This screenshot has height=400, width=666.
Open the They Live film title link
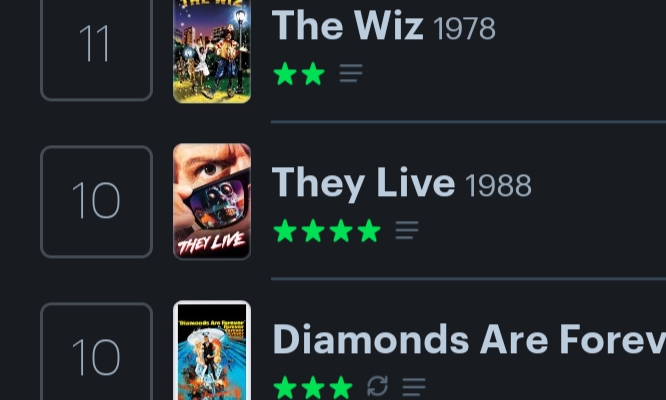point(363,183)
